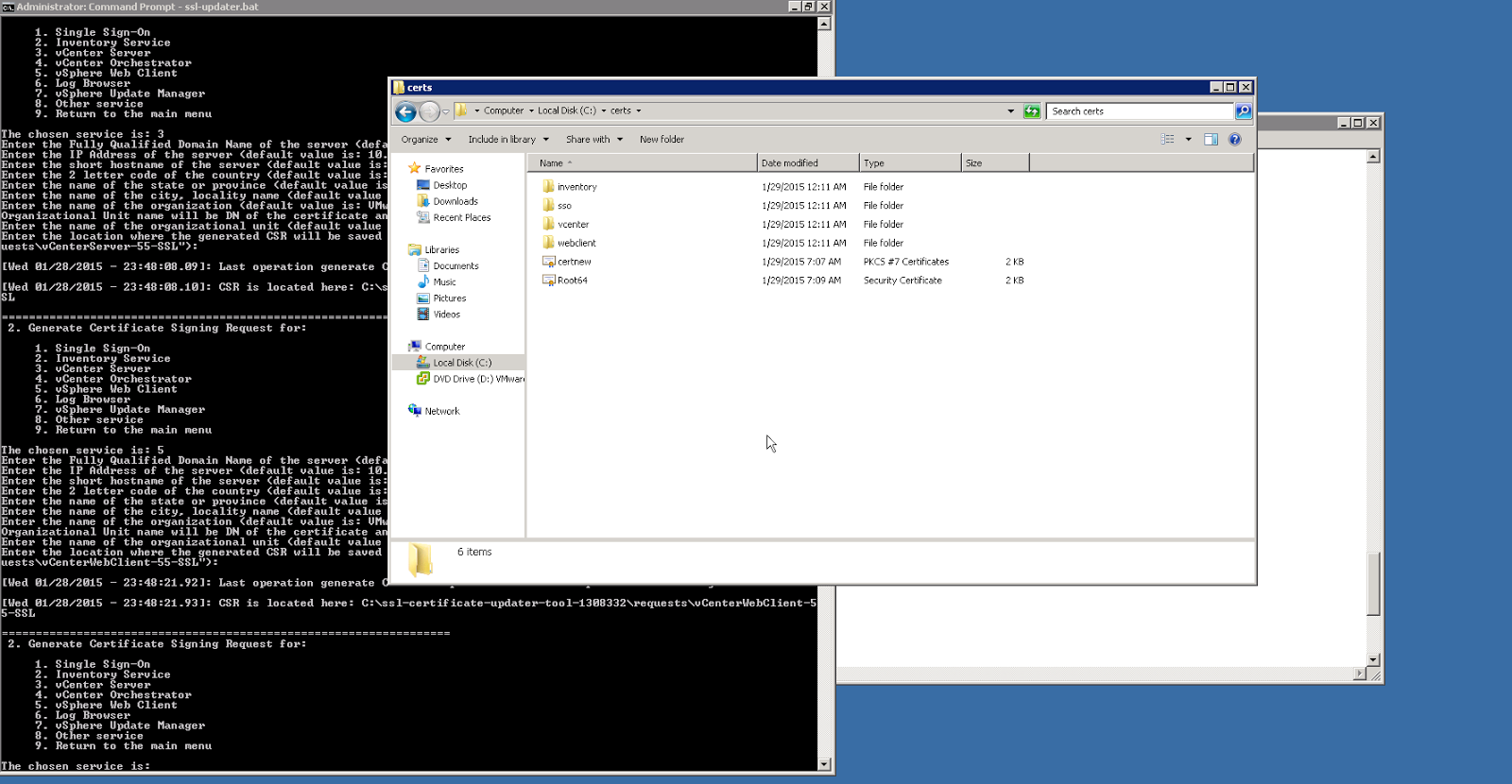
Task: Click Favorites in the navigation pane
Action: (x=444, y=169)
